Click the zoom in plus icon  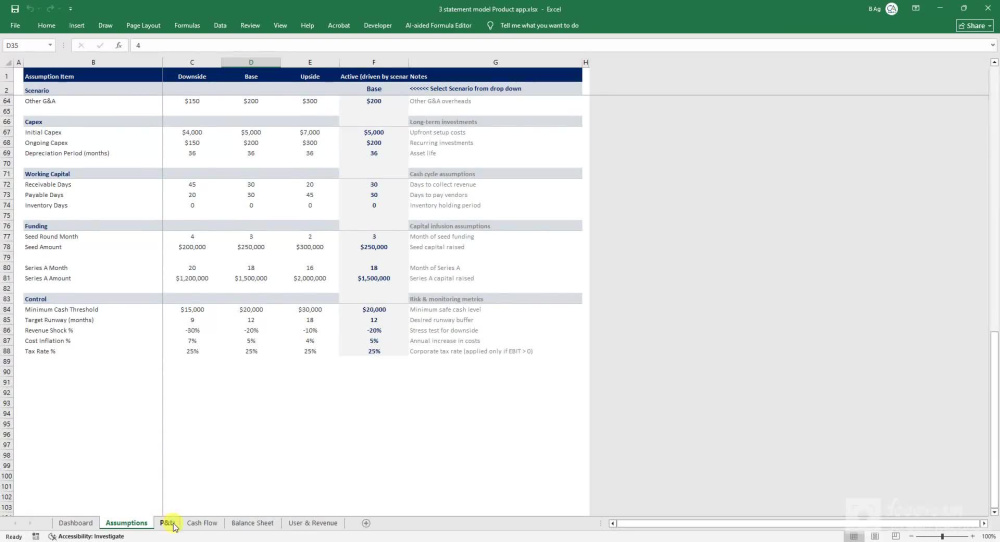[973, 536]
